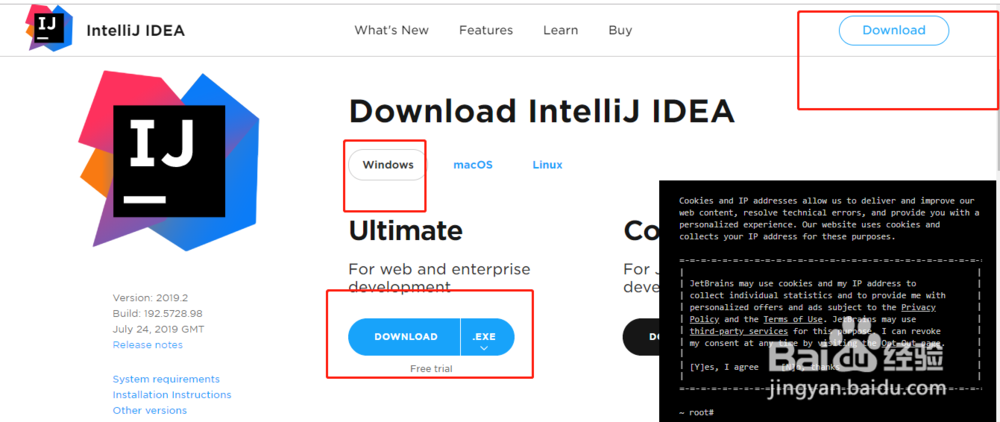Click the Download IntelliJ IDEA heading
1000x422 pixels.
tap(542, 112)
